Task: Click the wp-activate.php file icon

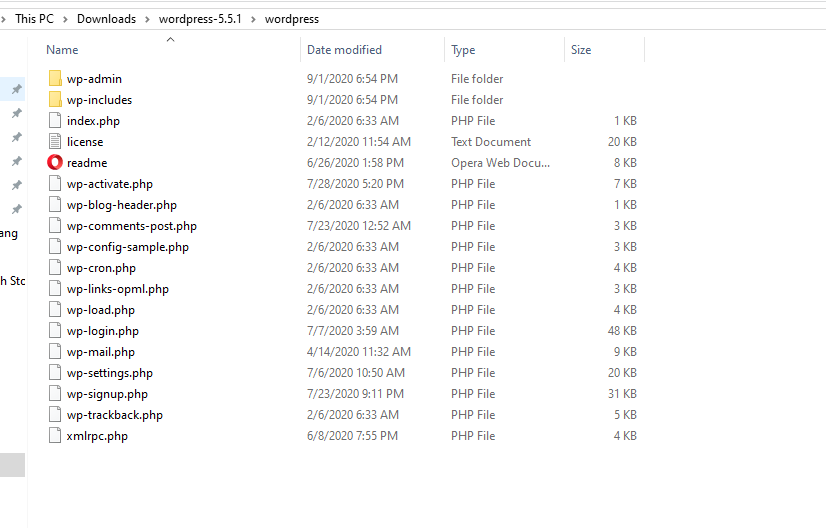Action: pos(55,183)
